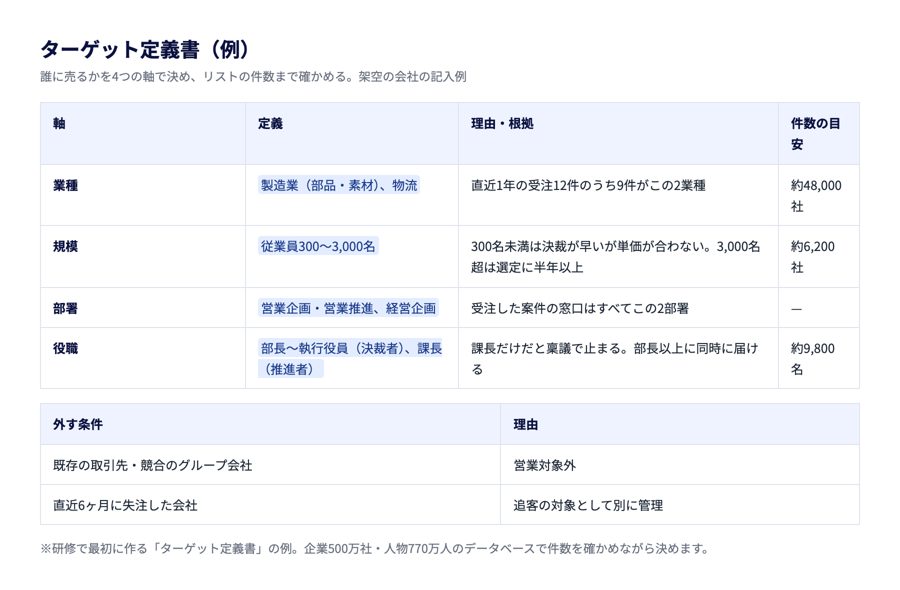This screenshot has width=900, height=590.
Task: Select the 業種 row label
Action: point(65,185)
